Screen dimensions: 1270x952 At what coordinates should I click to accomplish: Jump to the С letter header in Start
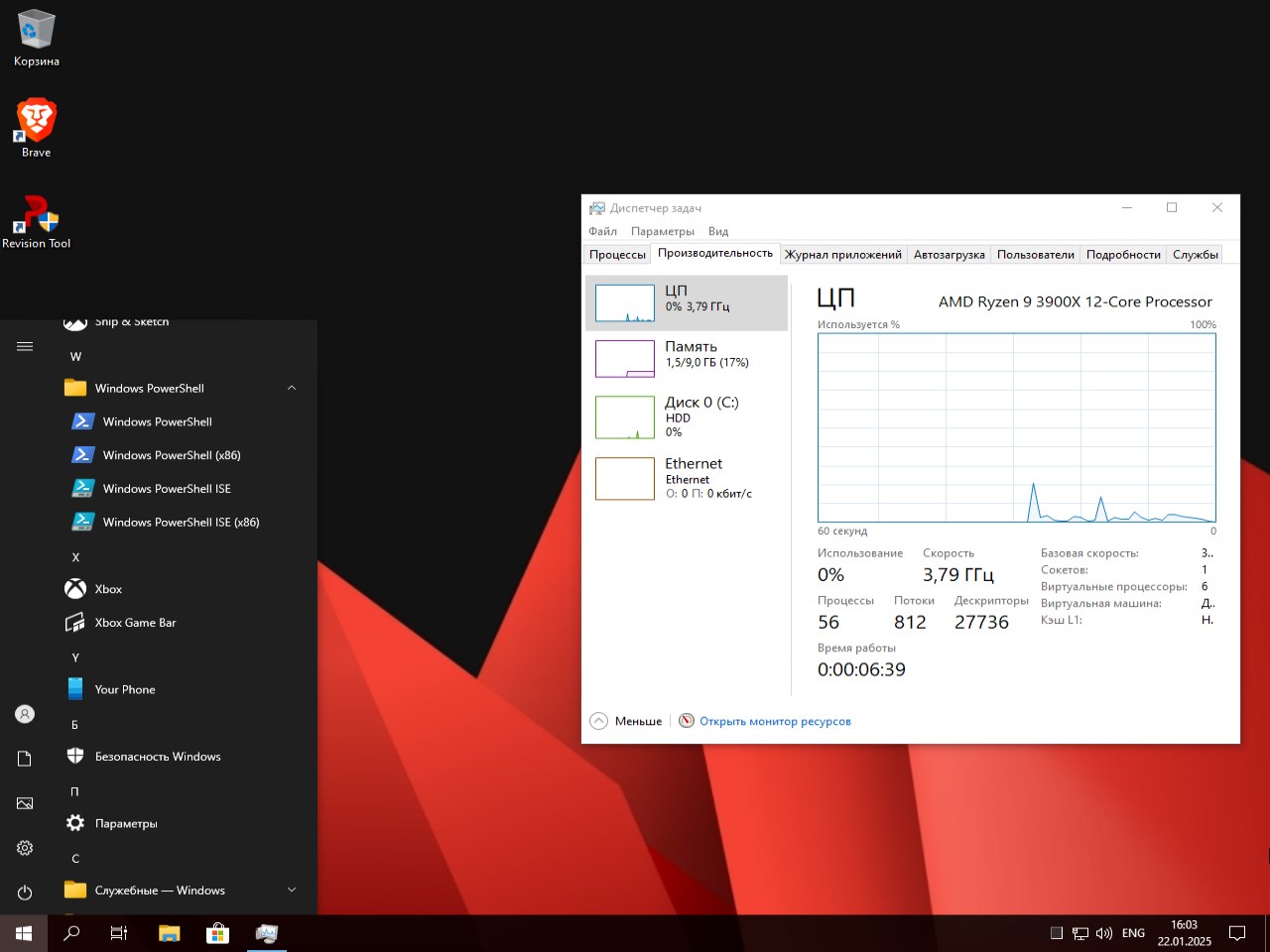pos(75,859)
